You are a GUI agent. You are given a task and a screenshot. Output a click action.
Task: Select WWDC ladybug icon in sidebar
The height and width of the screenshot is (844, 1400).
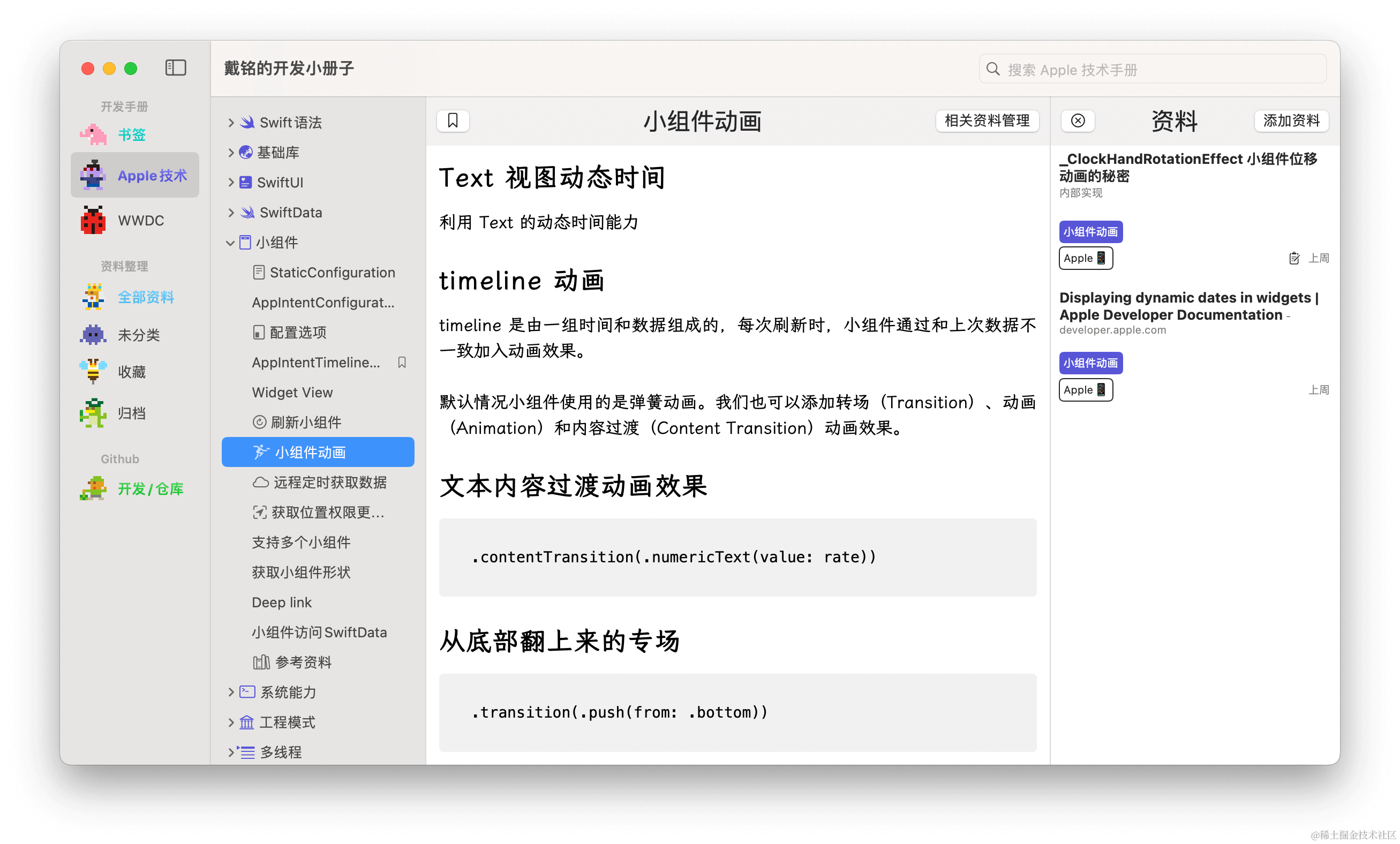coord(94,220)
